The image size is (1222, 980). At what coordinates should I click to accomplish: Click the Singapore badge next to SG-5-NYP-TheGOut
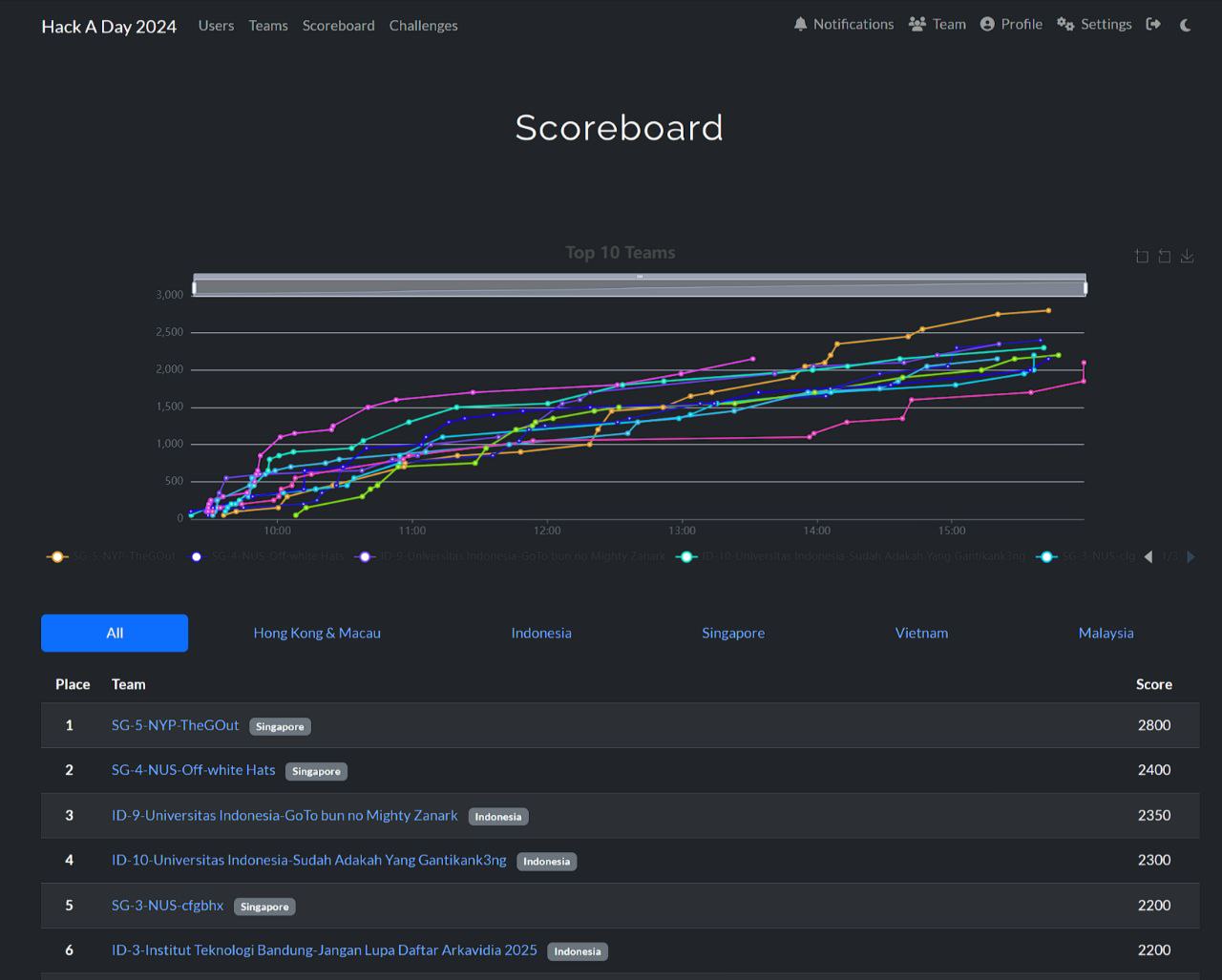[280, 726]
